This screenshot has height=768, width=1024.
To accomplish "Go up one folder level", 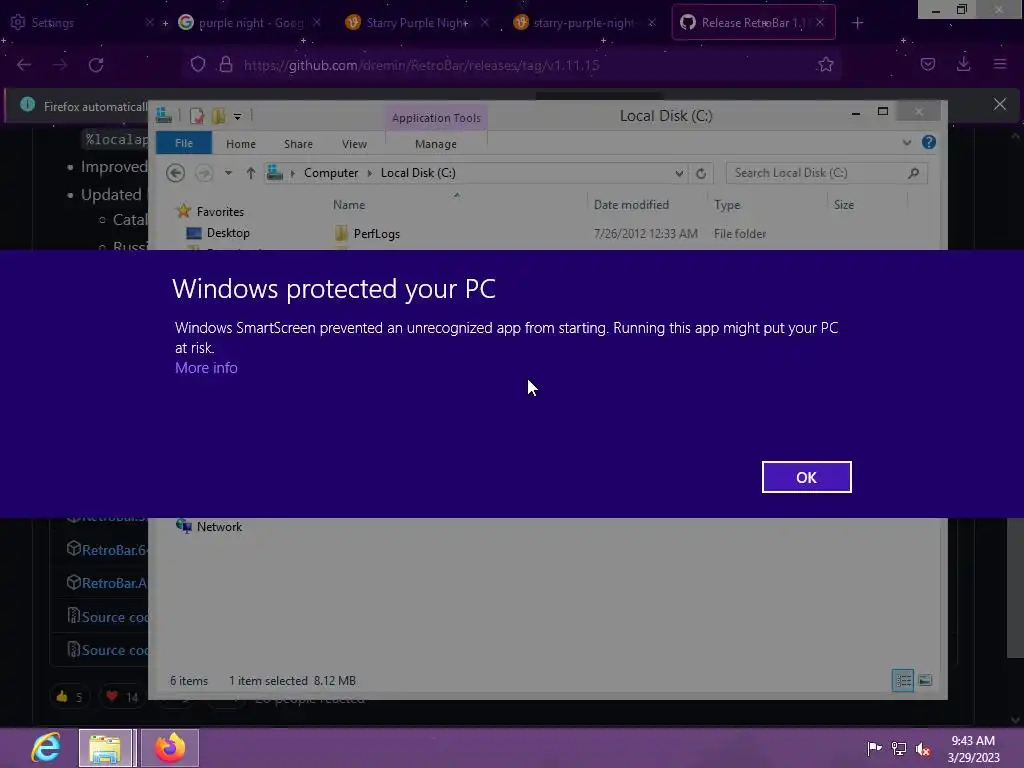I will point(251,173).
